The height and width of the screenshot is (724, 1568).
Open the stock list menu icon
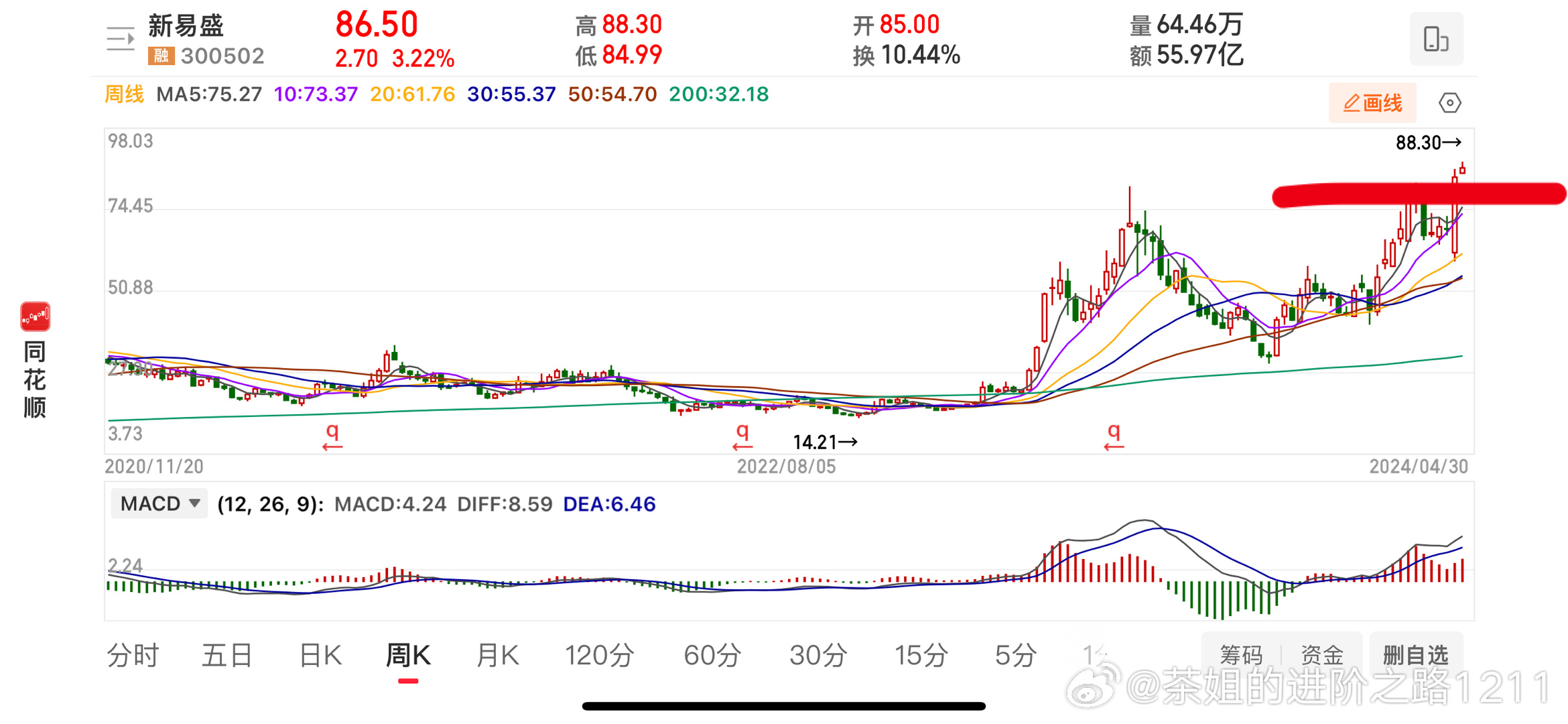121,39
